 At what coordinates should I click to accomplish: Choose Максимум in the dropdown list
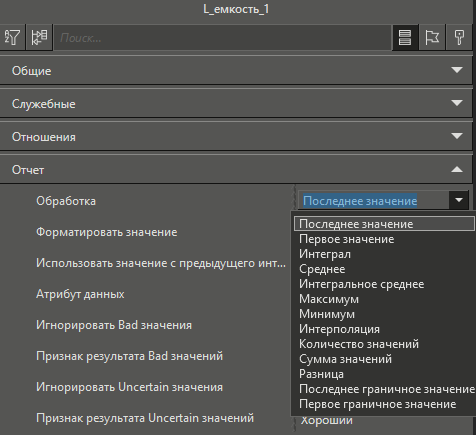(x=329, y=299)
